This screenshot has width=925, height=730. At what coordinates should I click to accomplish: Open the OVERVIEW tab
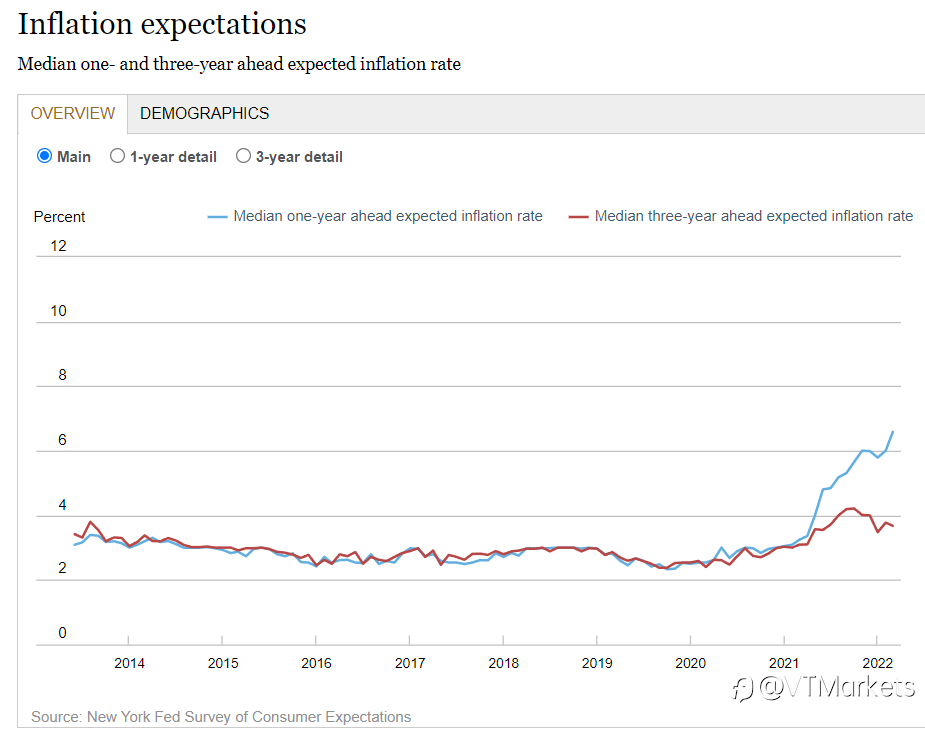point(73,113)
